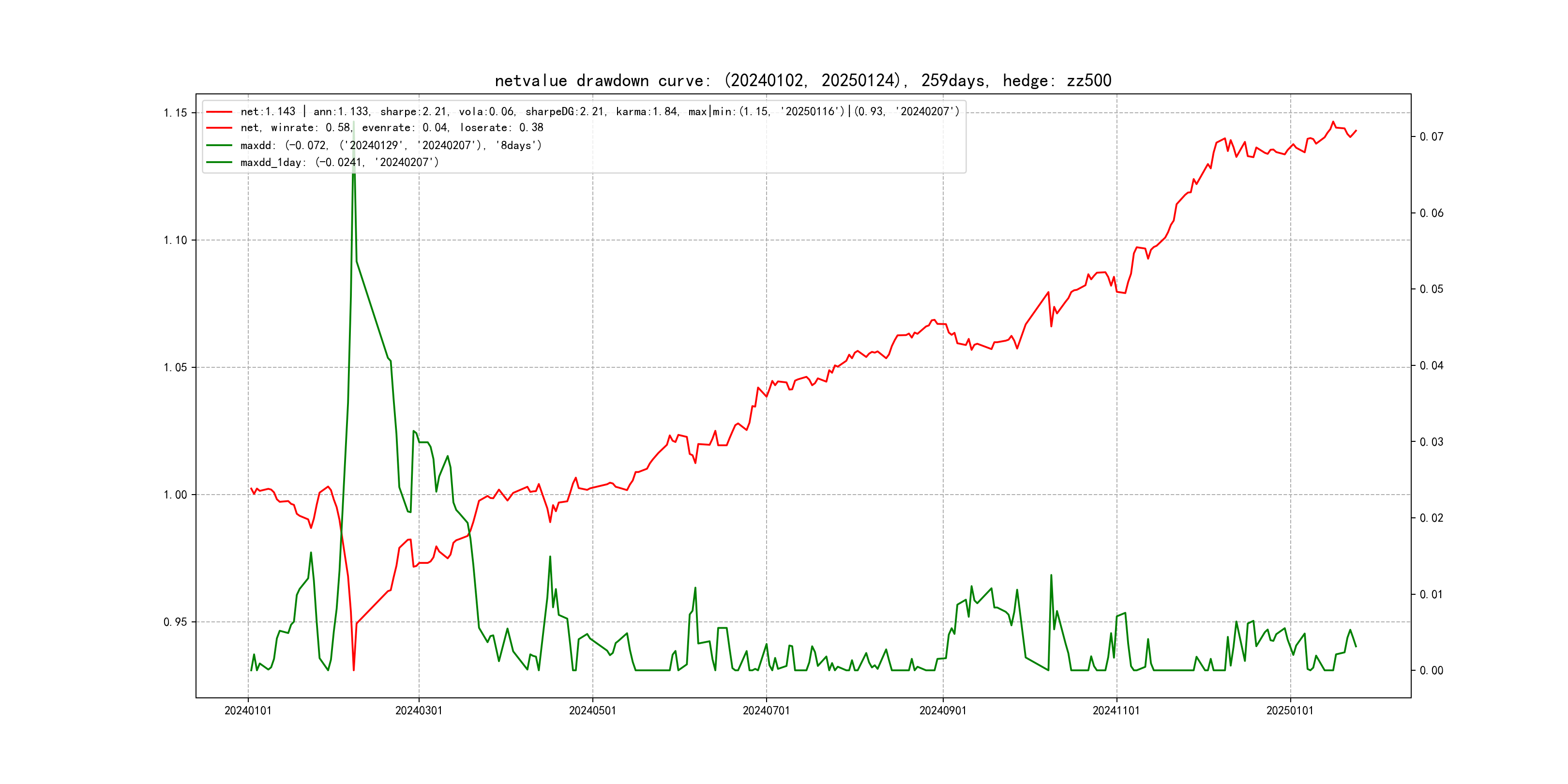Viewport: 1568px width, 784px height.
Task: Click the winrate 0.58 legend text
Action: click(392, 128)
